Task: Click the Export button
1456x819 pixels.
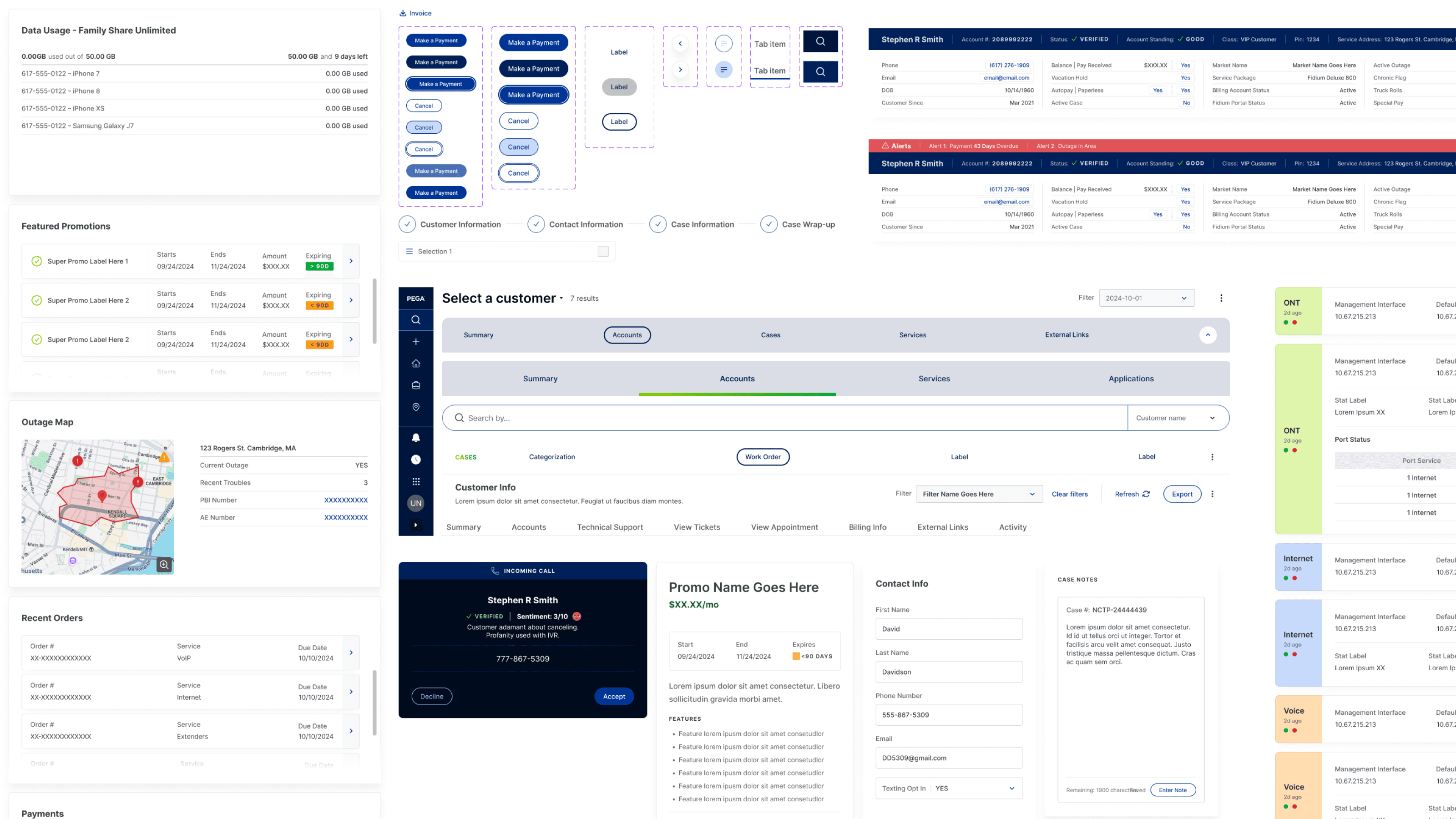Action: [x=1181, y=494]
